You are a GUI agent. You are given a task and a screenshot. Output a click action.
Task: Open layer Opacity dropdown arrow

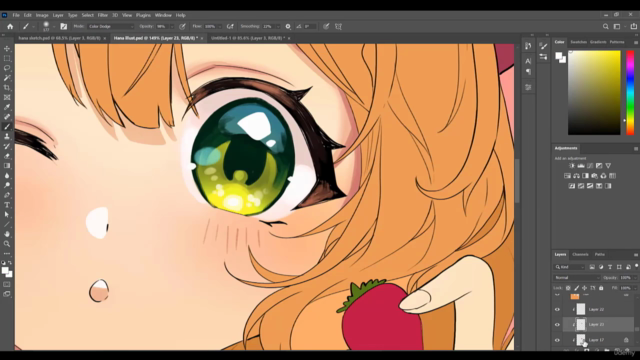635,278
